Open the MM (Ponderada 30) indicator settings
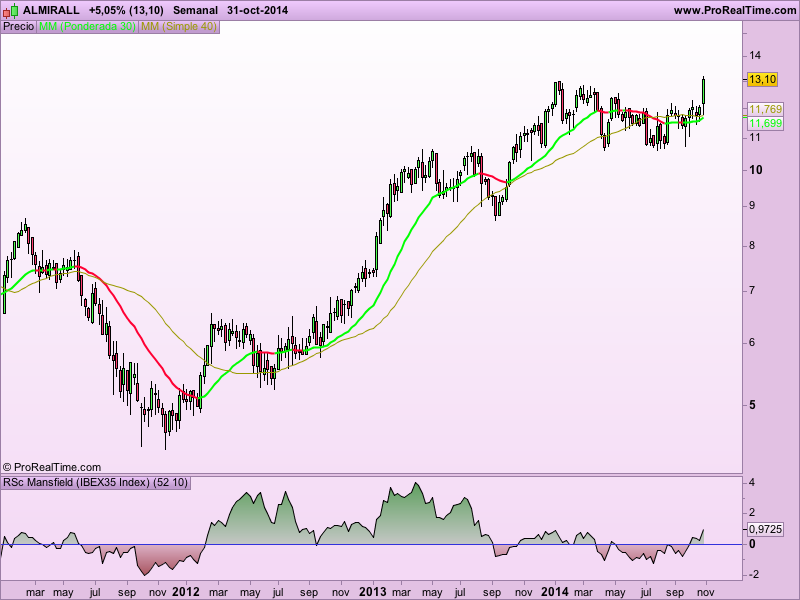 click(87, 27)
